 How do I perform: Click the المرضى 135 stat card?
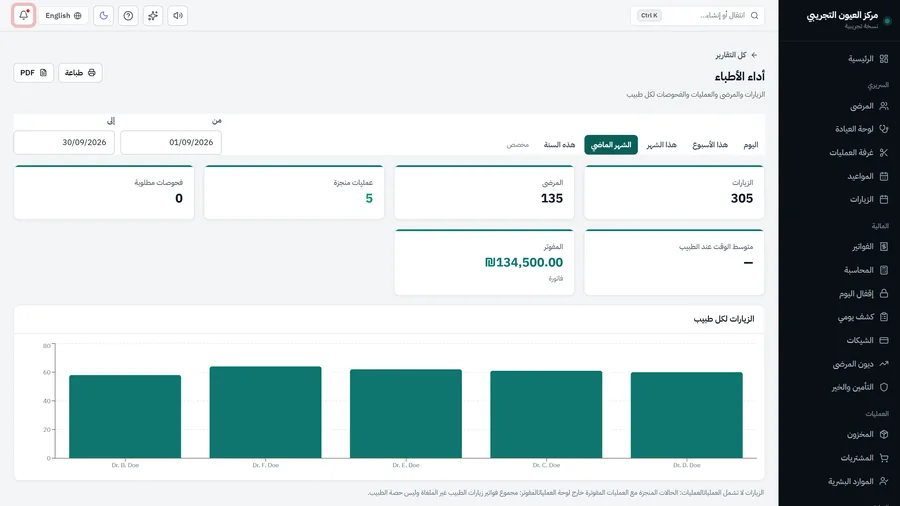point(484,192)
